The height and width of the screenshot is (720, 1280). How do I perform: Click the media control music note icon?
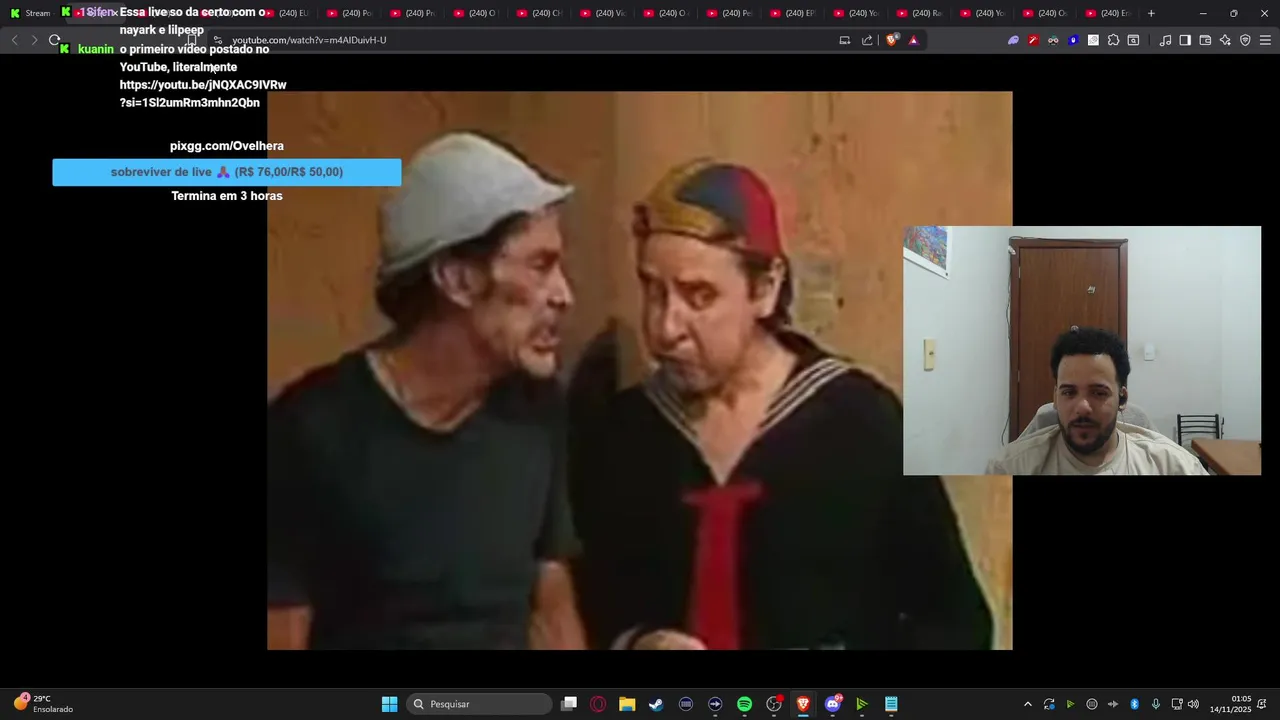(1165, 40)
